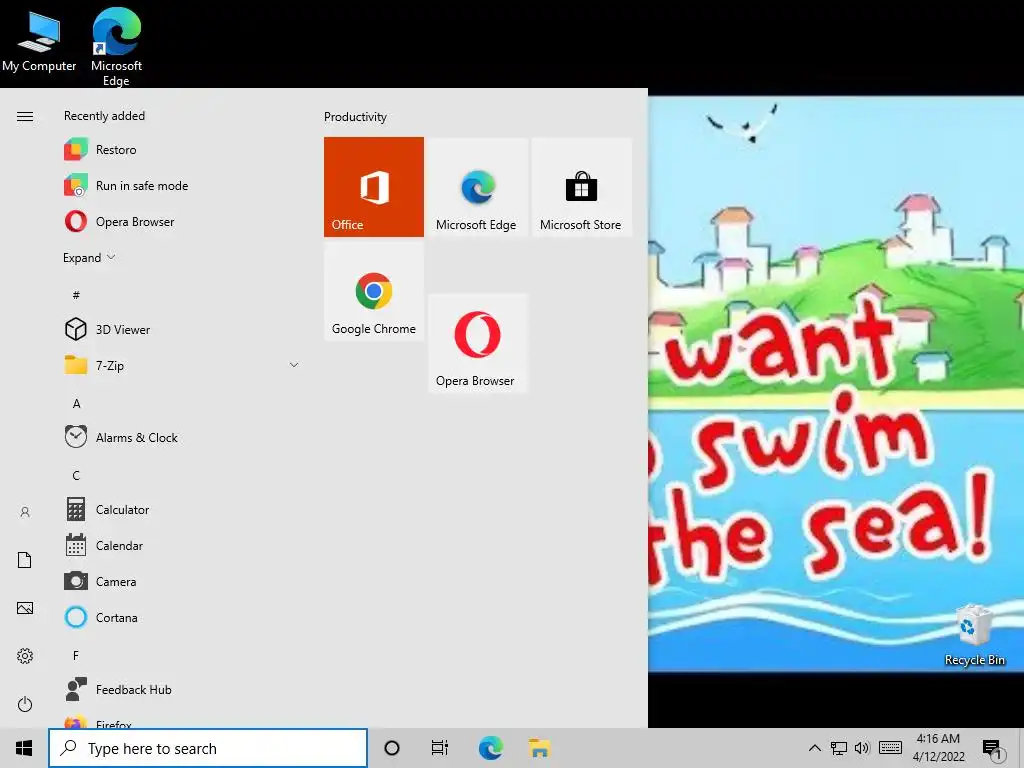1024x768 pixels.
Task: Open the notification center icon
Action: 991,749
